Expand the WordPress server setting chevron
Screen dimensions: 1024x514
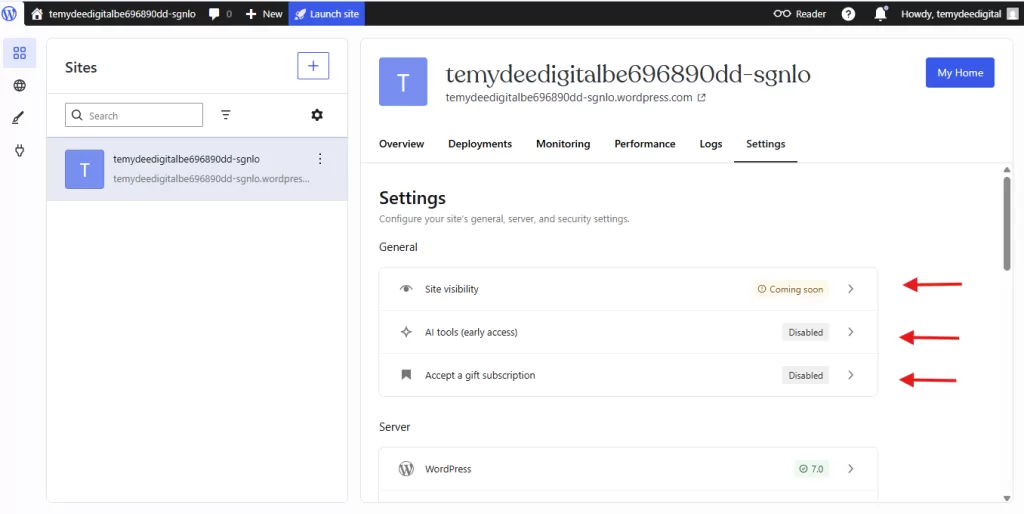pyautogui.click(x=850, y=469)
